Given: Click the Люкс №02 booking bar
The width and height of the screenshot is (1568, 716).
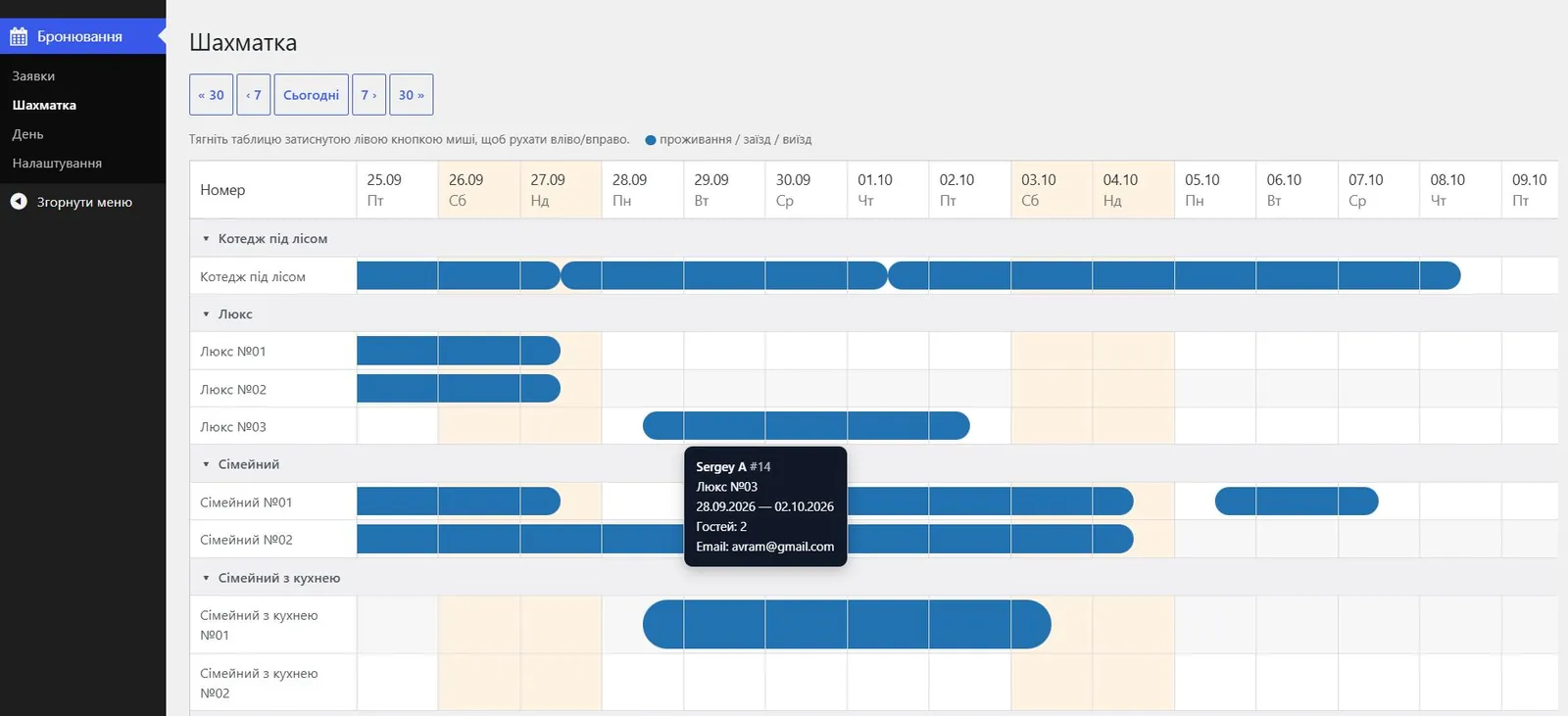Looking at the screenshot, I should click(x=459, y=389).
